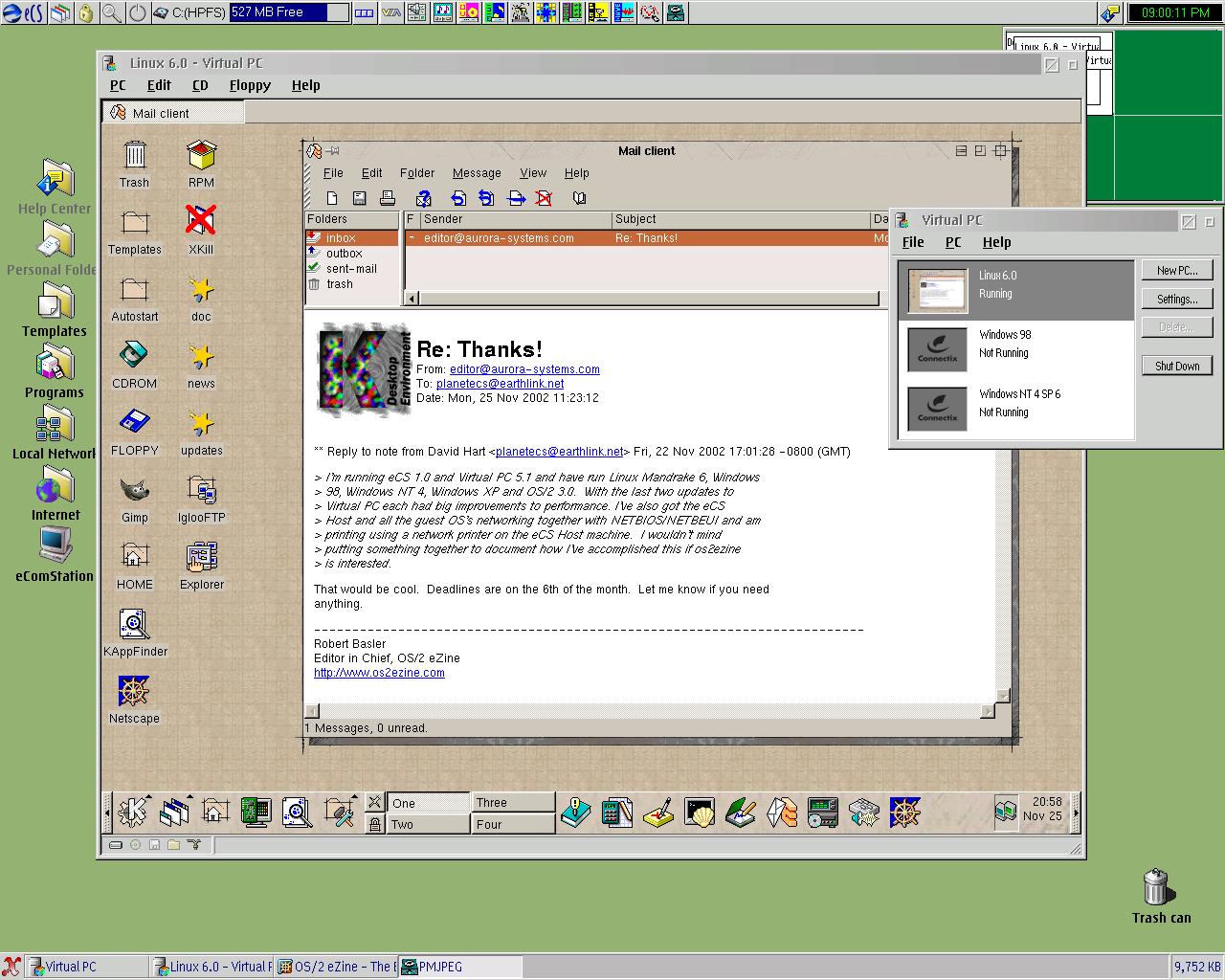The width and height of the screenshot is (1225, 980).
Task: Click the reply icon in mail toolbar
Action: click(x=458, y=198)
